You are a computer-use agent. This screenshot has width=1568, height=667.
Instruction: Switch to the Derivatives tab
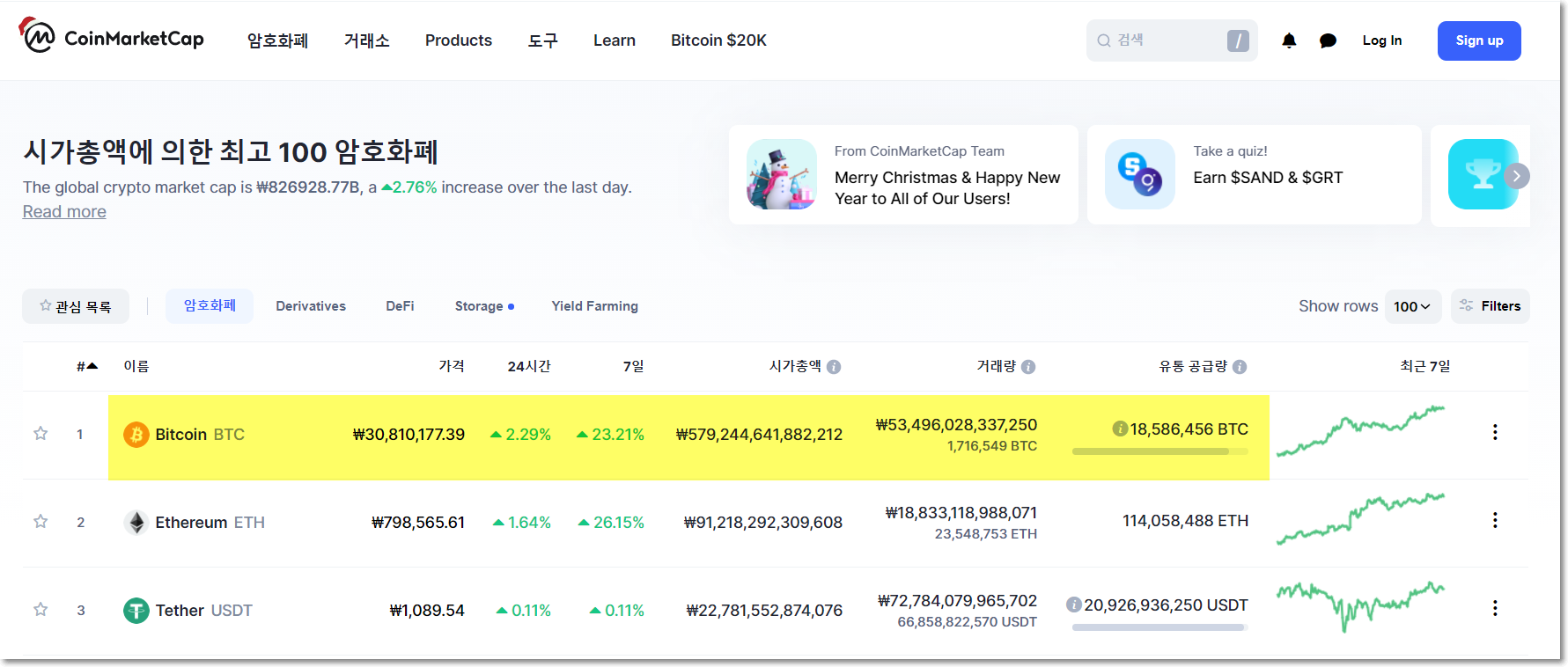click(x=311, y=306)
